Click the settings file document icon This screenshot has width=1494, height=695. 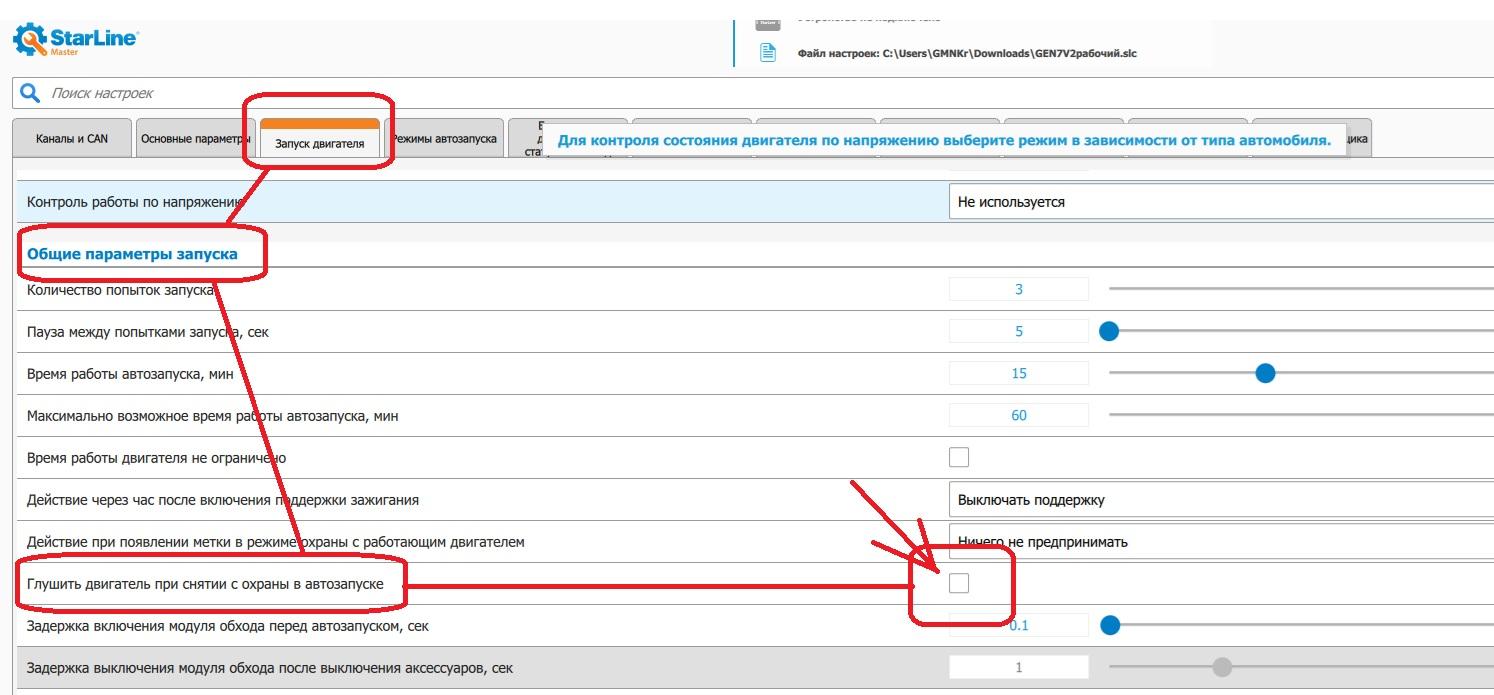pyautogui.click(x=768, y=53)
